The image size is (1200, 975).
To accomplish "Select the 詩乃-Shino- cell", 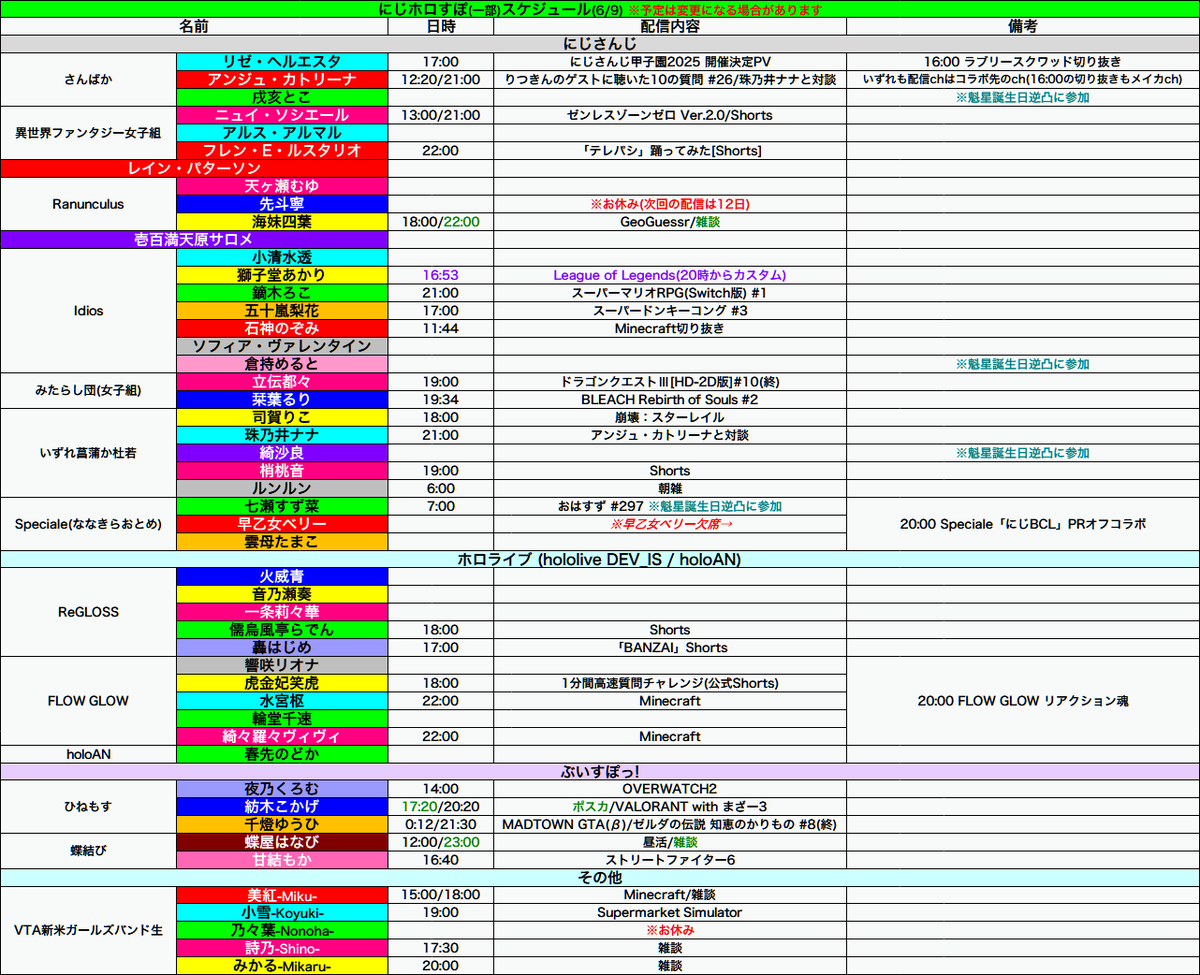I will pos(282,949).
